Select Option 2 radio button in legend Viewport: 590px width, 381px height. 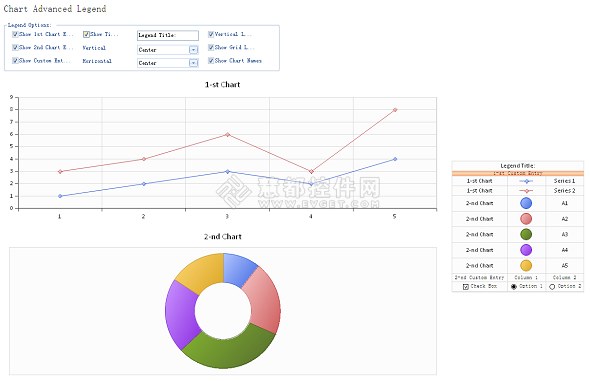pos(552,287)
